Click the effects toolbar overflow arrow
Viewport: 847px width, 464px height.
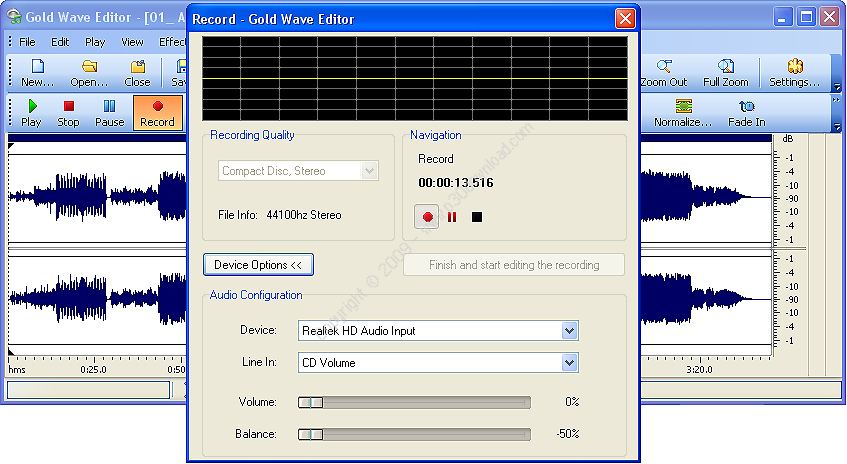(x=837, y=127)
